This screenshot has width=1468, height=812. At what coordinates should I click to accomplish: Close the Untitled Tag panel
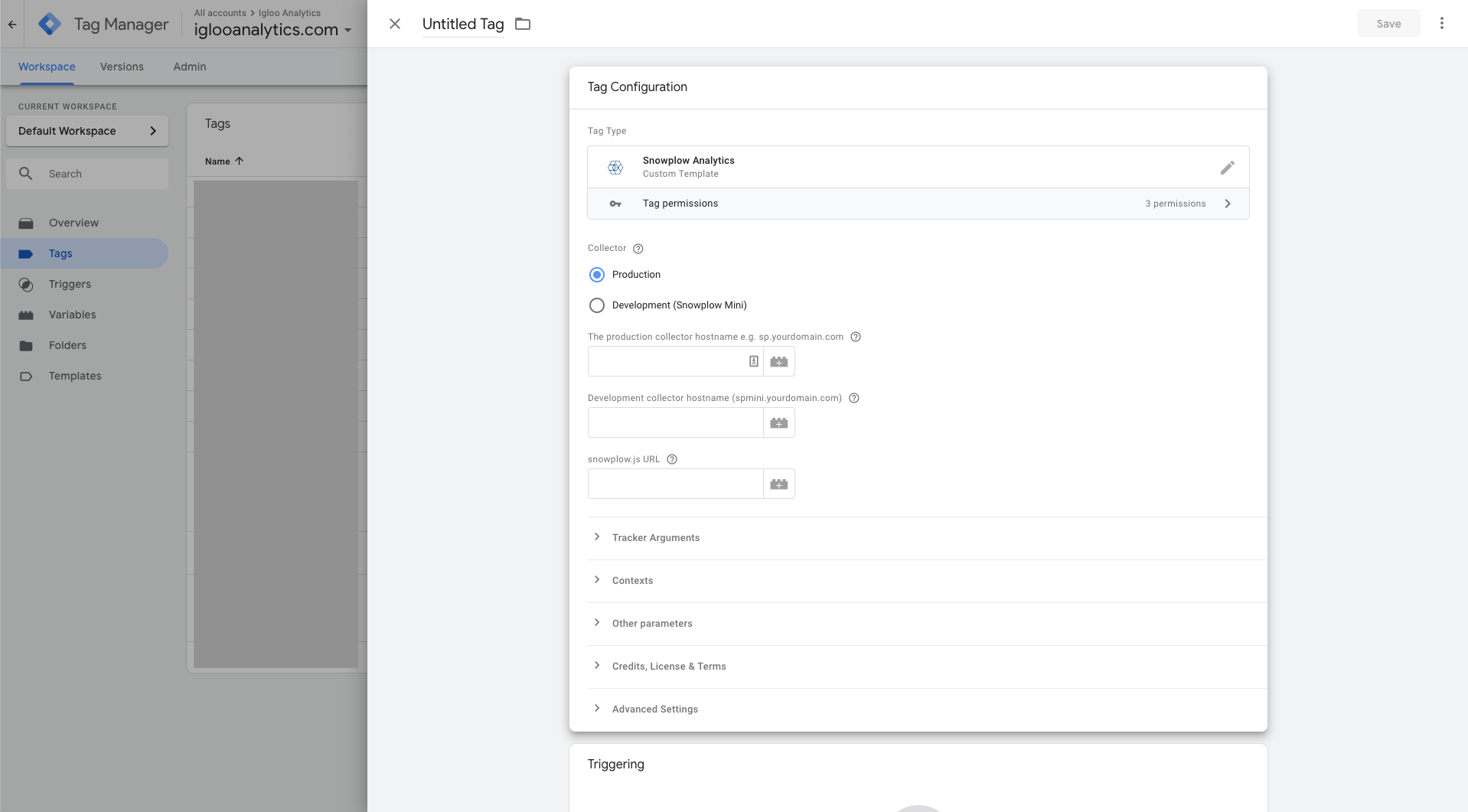coord(395,24)
